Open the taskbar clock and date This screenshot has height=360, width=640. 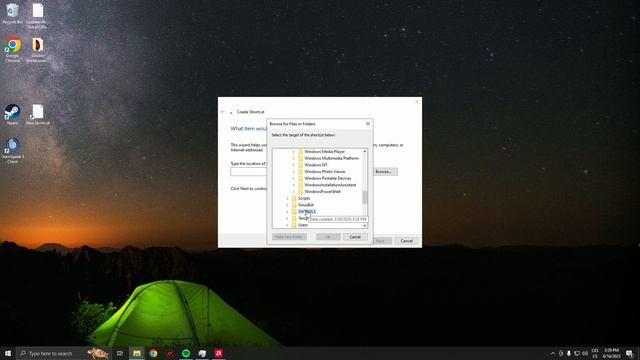coord(611,353)
